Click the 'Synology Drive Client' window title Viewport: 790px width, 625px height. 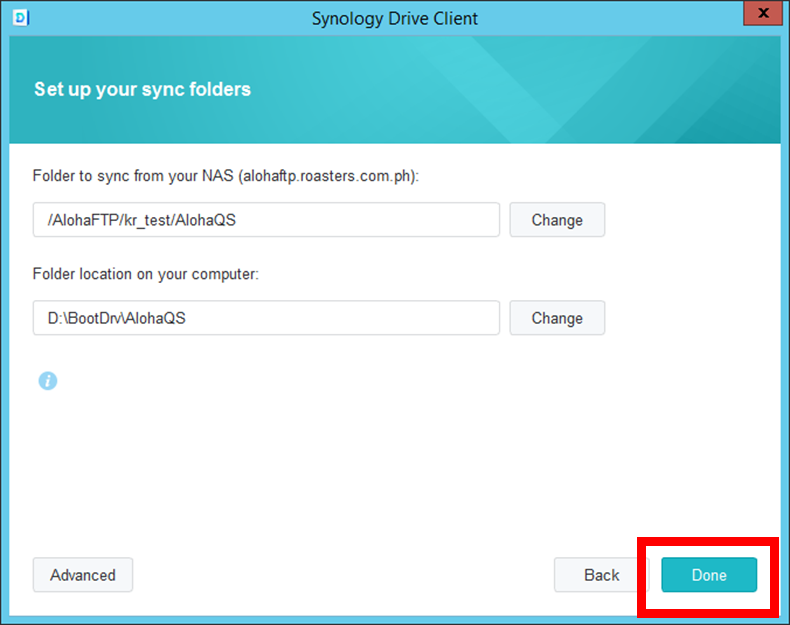[394, 19]
